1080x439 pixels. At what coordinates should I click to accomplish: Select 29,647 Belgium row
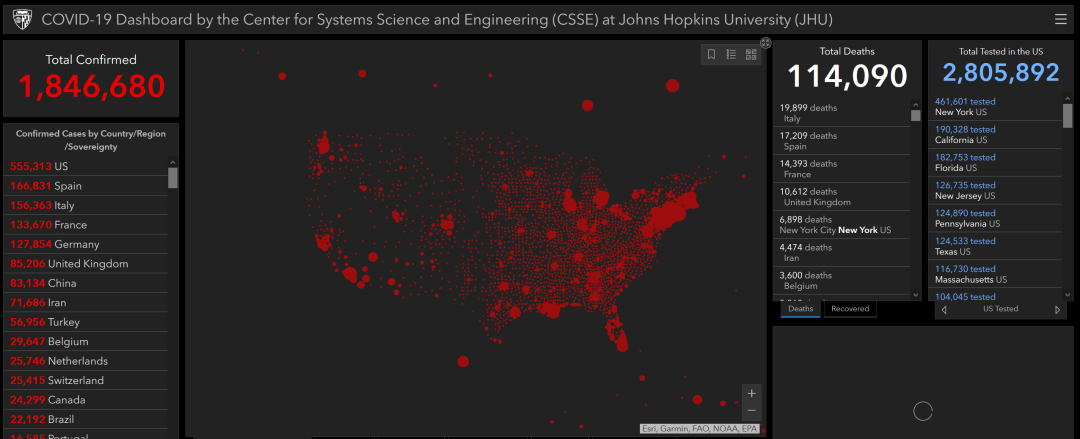[x=85, y=341]
